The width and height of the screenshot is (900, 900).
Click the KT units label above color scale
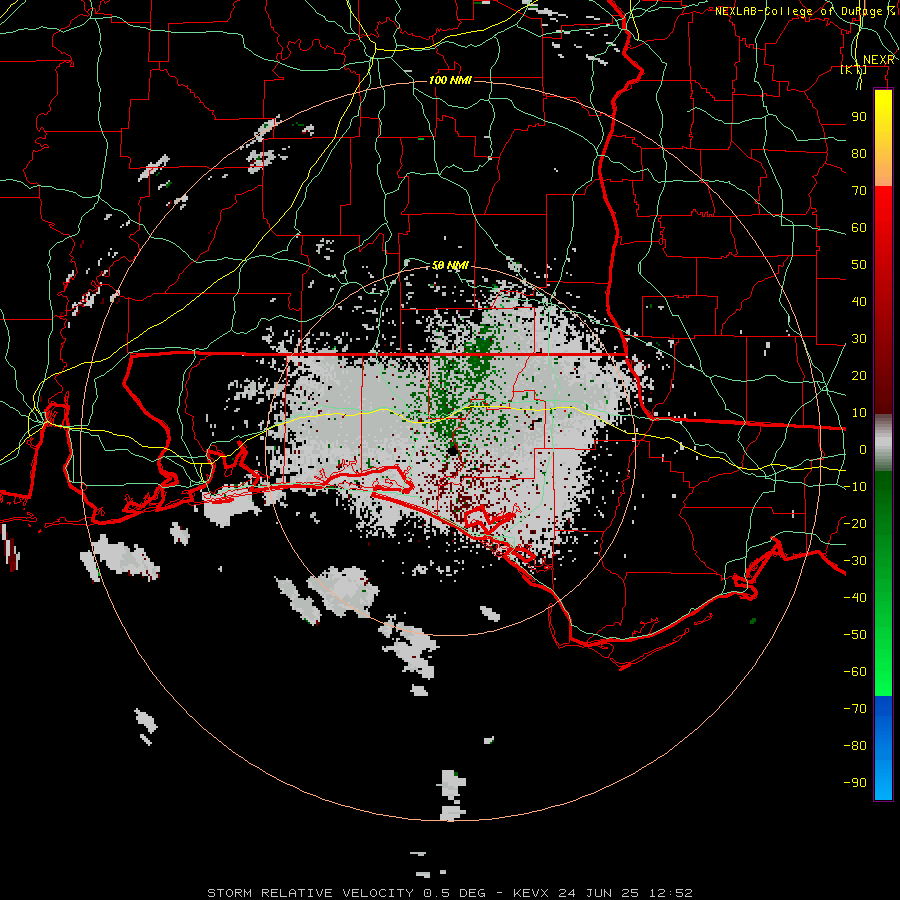click(854, 70)
